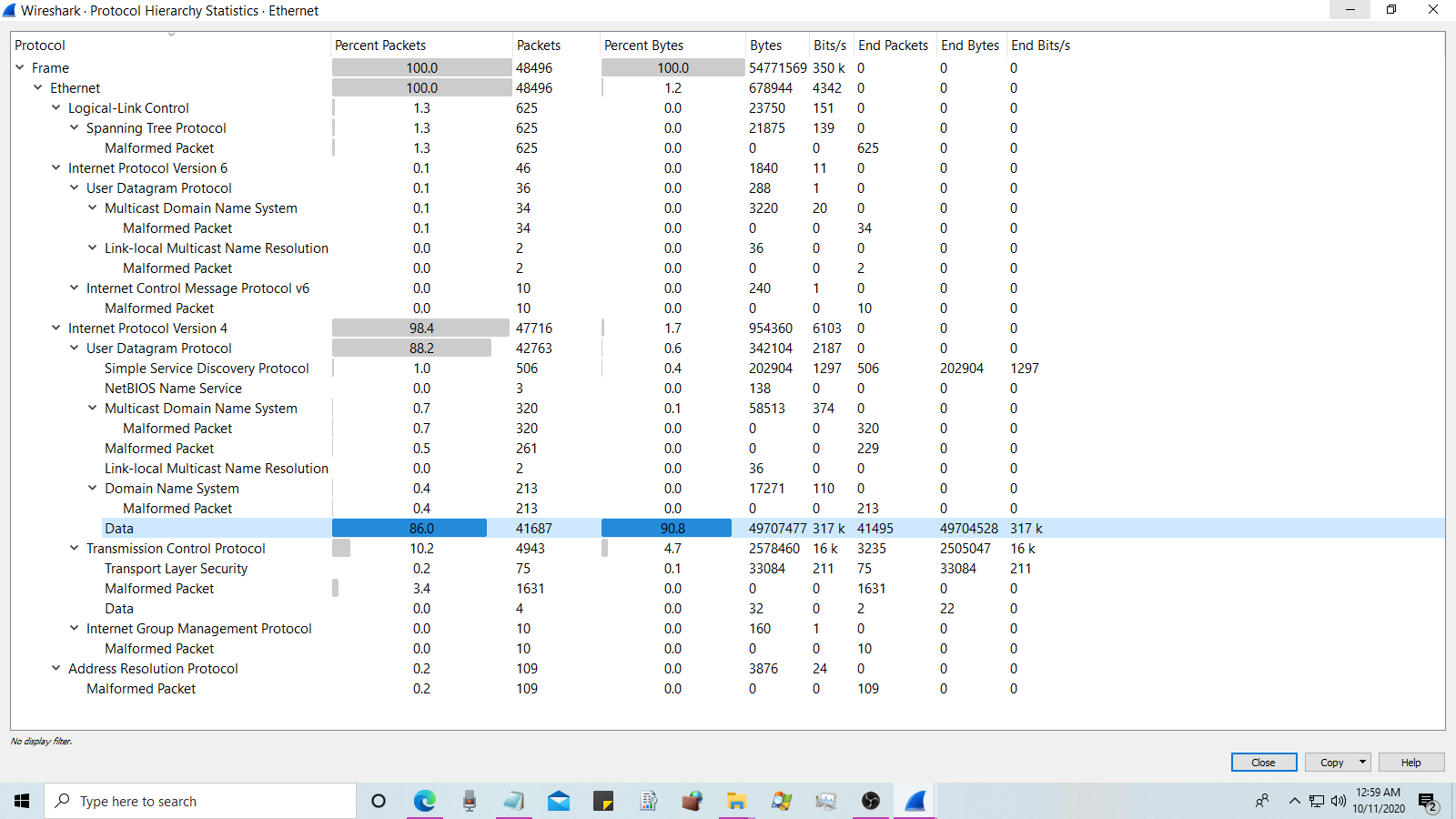Screen dimensions: 1456x819
Task: Open the Copy button dropdown arrow
Action: click(x=1362, y=763)
